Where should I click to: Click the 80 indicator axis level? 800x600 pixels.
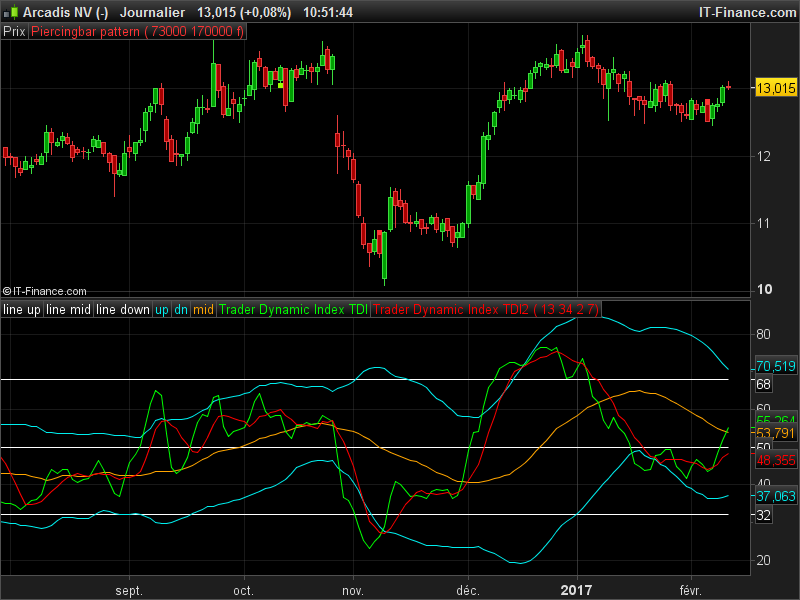tap(763, 334)
